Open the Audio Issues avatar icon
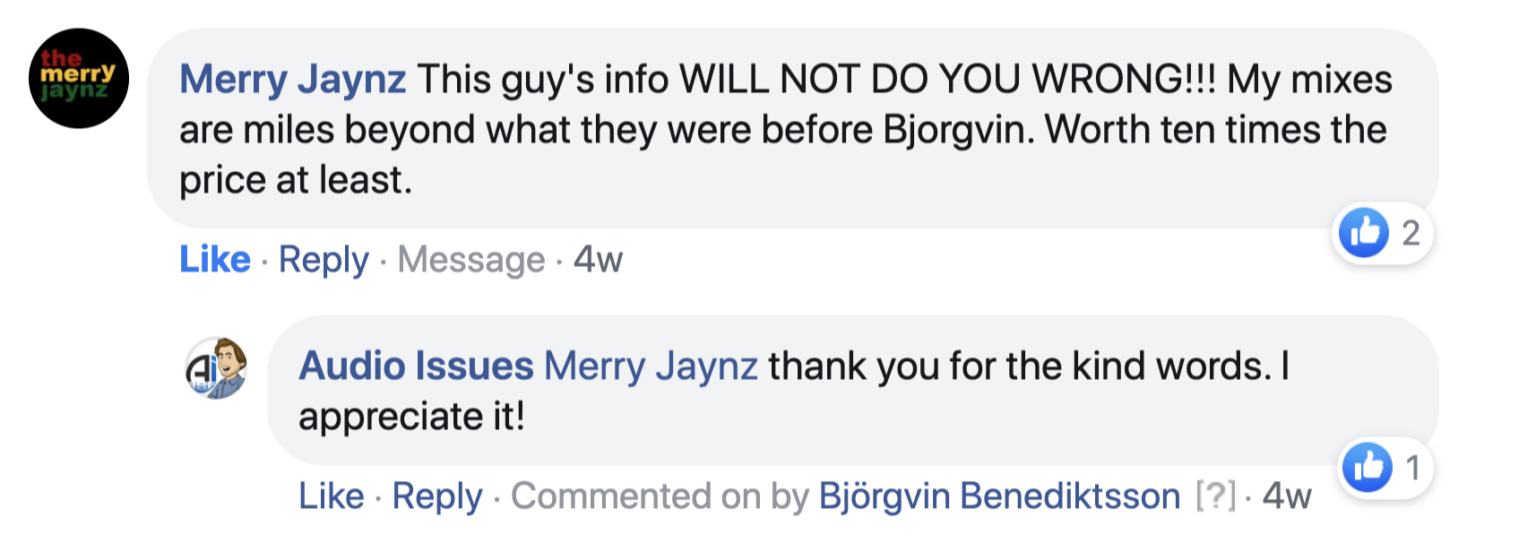Screen dimensions: 1536x543 coord(216,368)
